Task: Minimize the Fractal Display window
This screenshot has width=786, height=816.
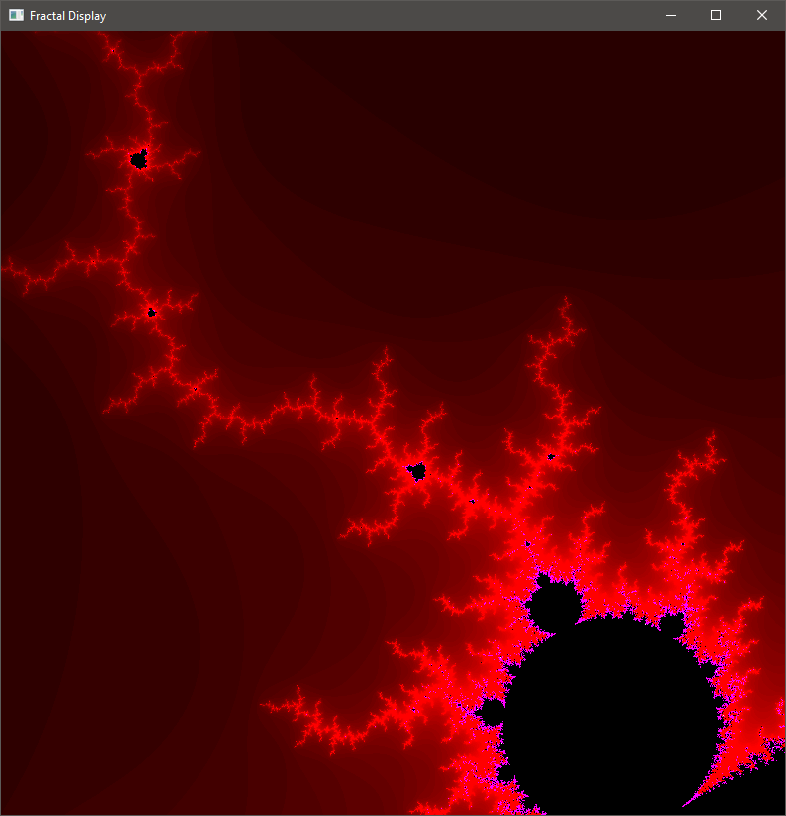Action: (x=671, y=16)
